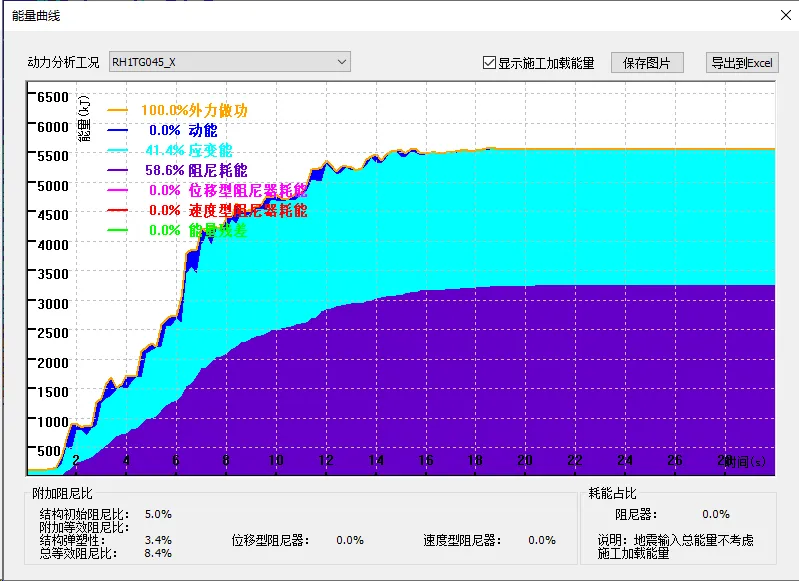
Task: Select the 58.6% 阻尼耗能 legend entry
Action: click(196, 170)
